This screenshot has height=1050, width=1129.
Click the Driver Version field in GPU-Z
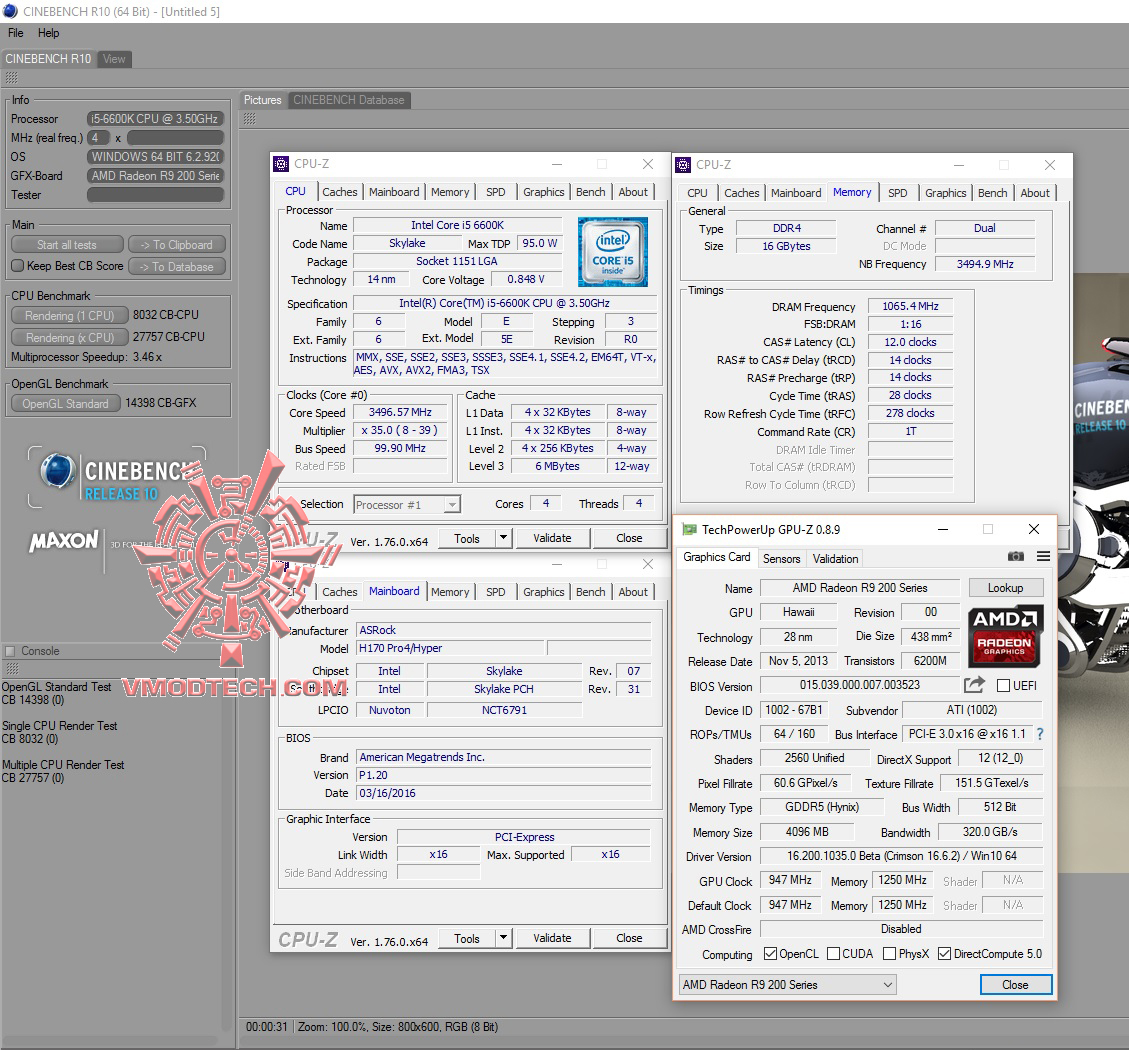(x=901, y=856)
